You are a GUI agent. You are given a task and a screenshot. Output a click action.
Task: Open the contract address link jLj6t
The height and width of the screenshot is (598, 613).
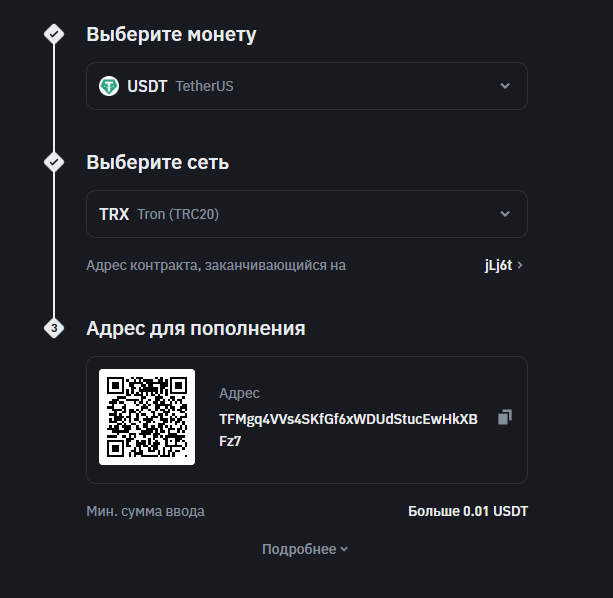click(x=497, y=265)
